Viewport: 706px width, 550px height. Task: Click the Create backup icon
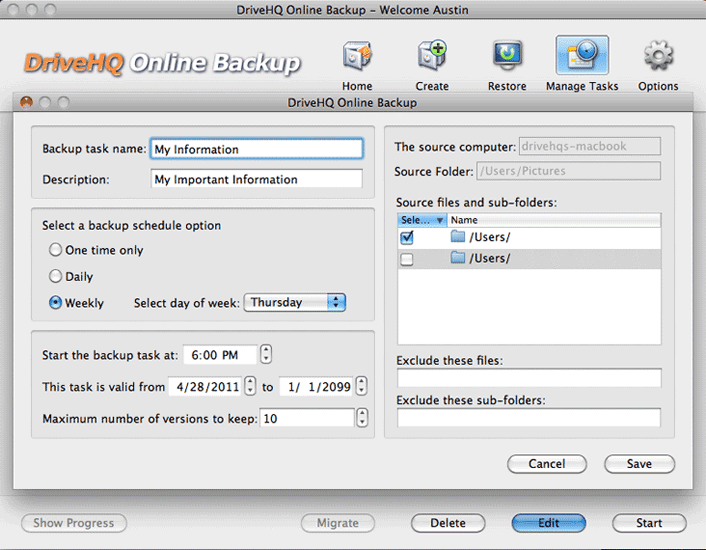[432, 56]
